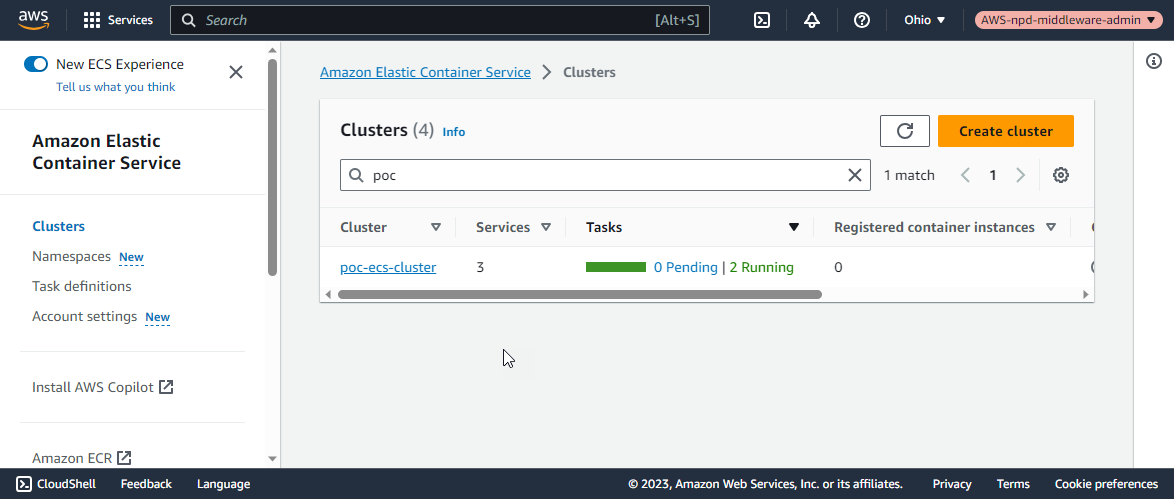Click the magnifier icon in cluster filter
Screen dimensions: 1174x499
356,175
